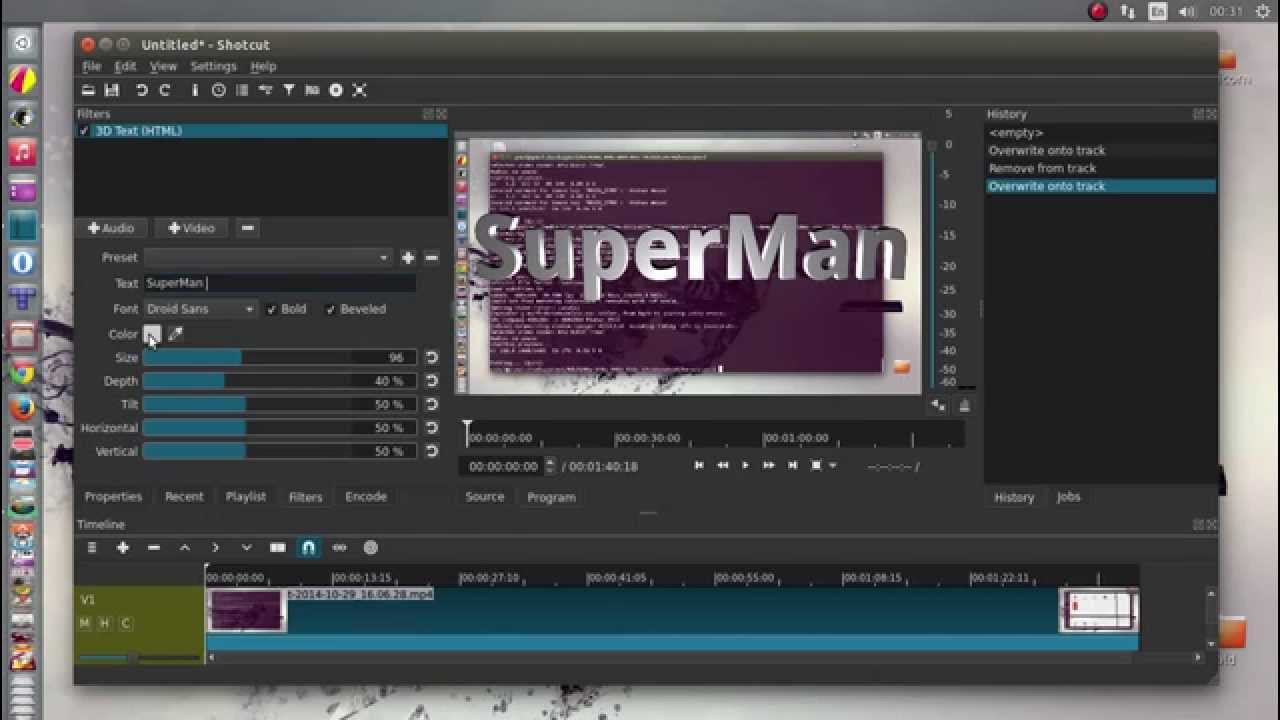Screen dimensions: 1280x720
Task: Click the Text input field containing SuperMan
Action: click(x=280, y=283)
